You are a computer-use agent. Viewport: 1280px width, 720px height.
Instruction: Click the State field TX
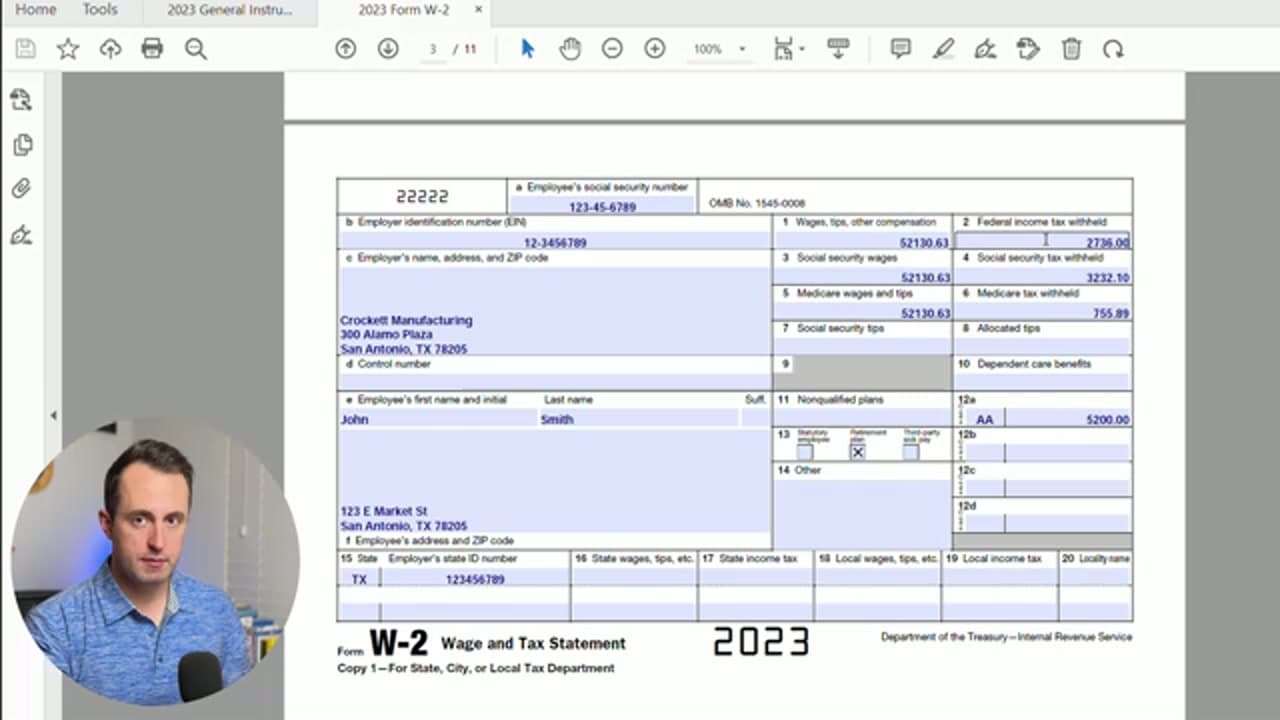click(359, 579)
